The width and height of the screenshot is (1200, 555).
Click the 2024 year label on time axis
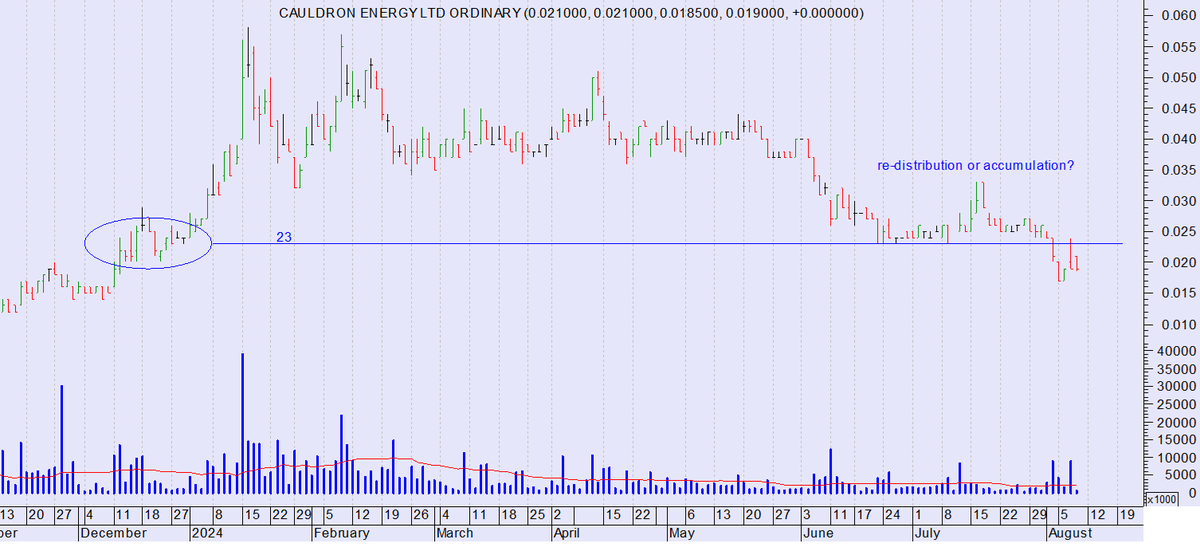point(206,533)
